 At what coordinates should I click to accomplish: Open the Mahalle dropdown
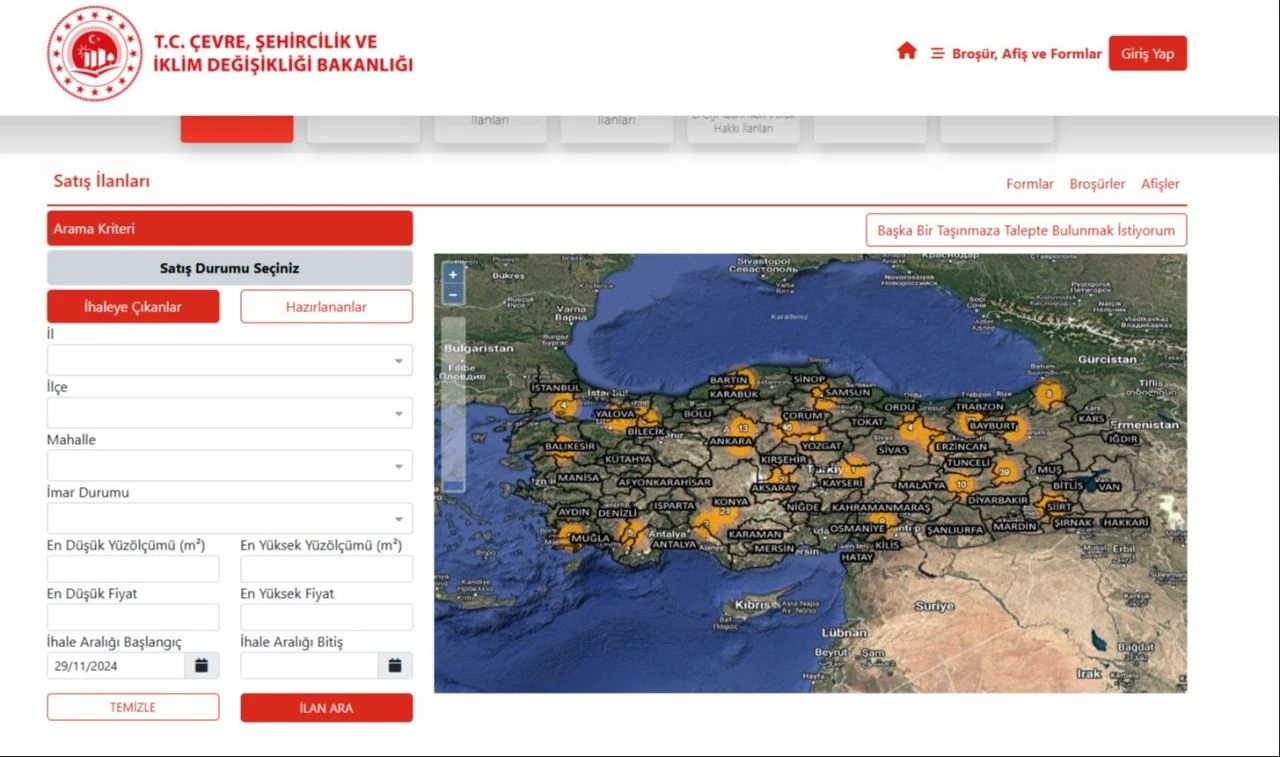click(229, 466)
